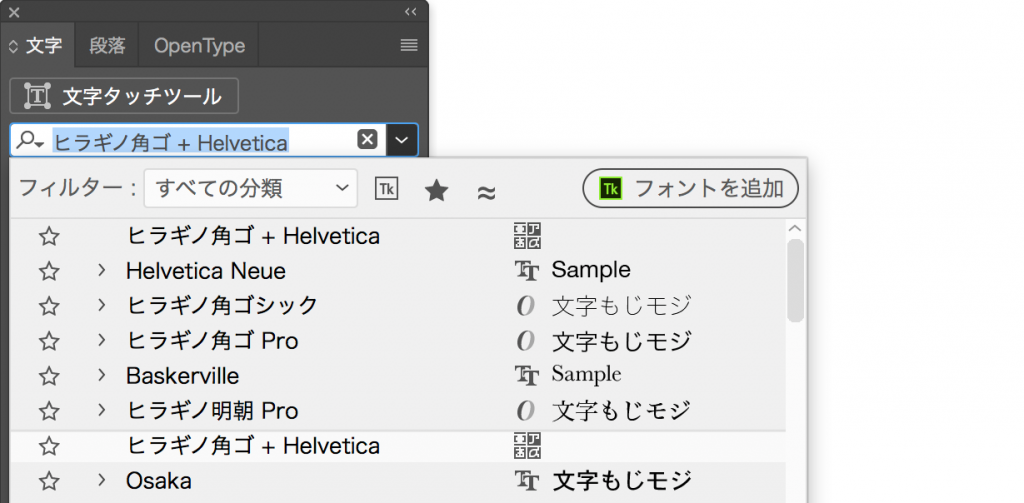Expand ヒラギノ角ゴシック font family

point(101,305)
